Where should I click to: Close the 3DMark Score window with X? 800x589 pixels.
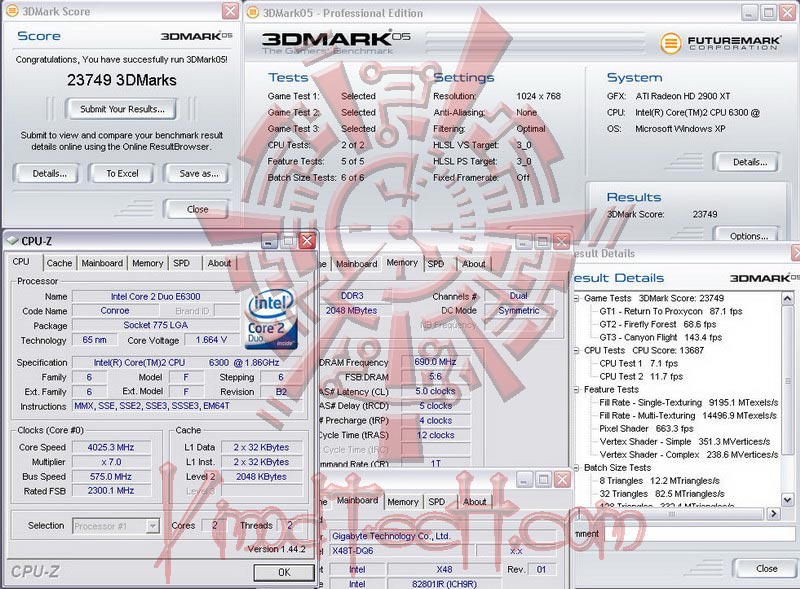click(231, 11)
